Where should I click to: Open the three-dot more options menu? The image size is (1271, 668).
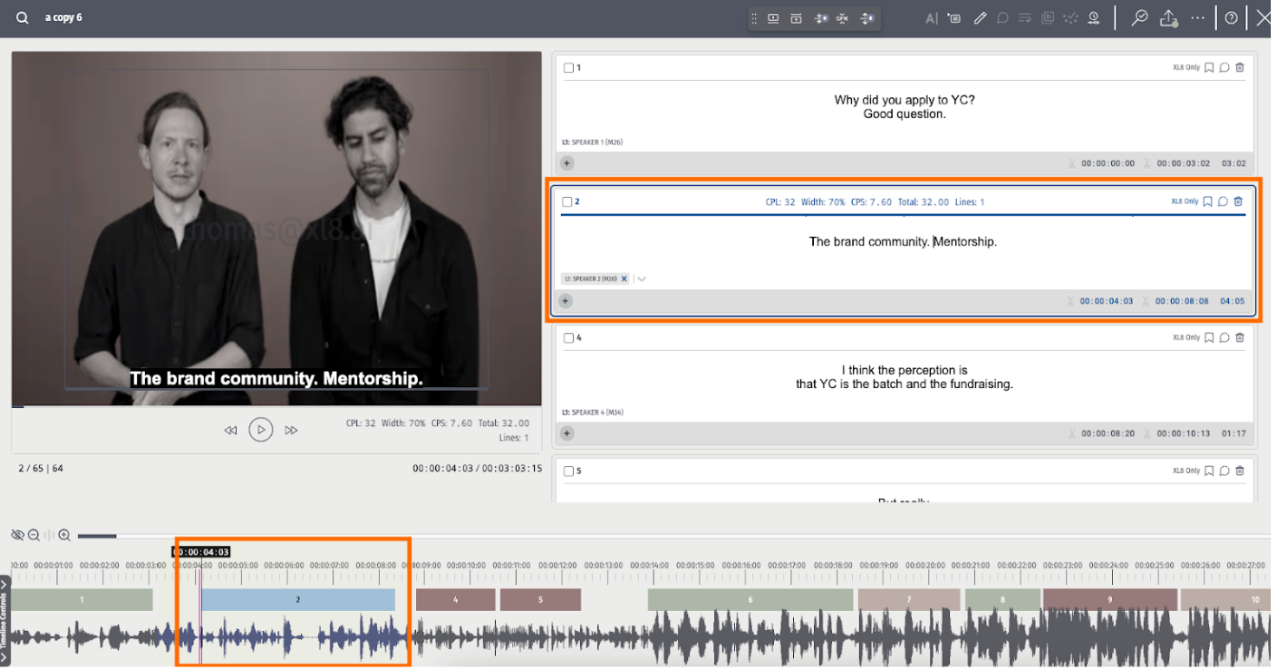(1198, 18)
